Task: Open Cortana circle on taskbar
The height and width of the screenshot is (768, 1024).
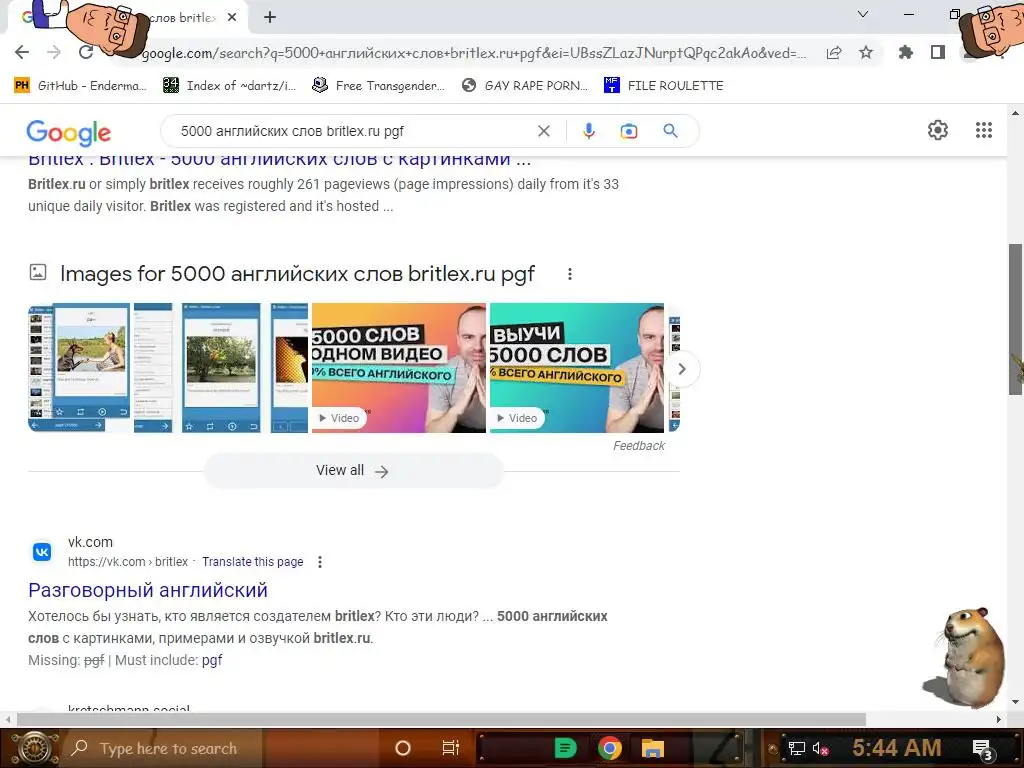Action: click(403, 748)
